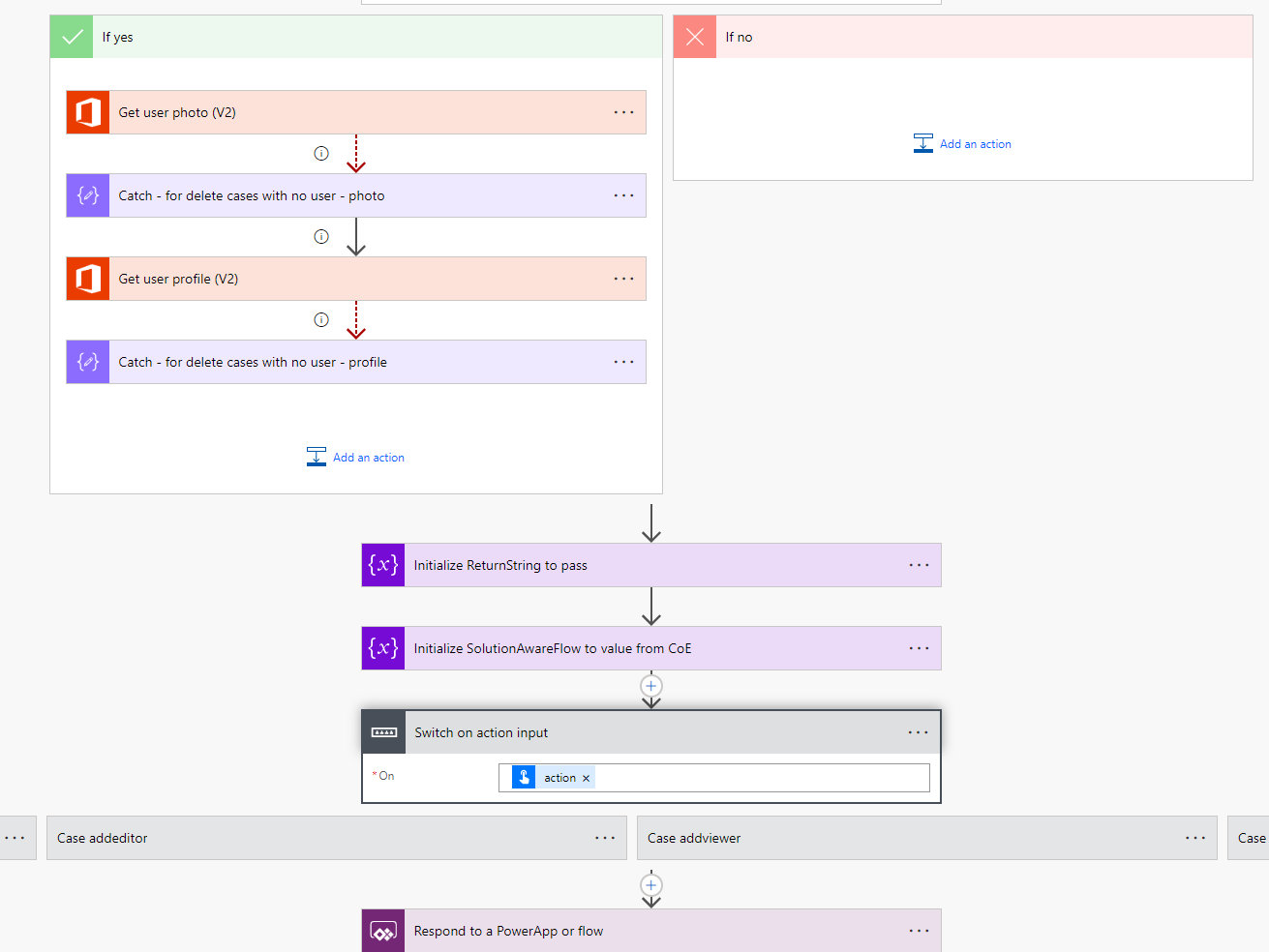The width and height of the screenshot is (1269, 952).
Task: Click the info icon below Get user profile (V2)
Action: (320, 319)
